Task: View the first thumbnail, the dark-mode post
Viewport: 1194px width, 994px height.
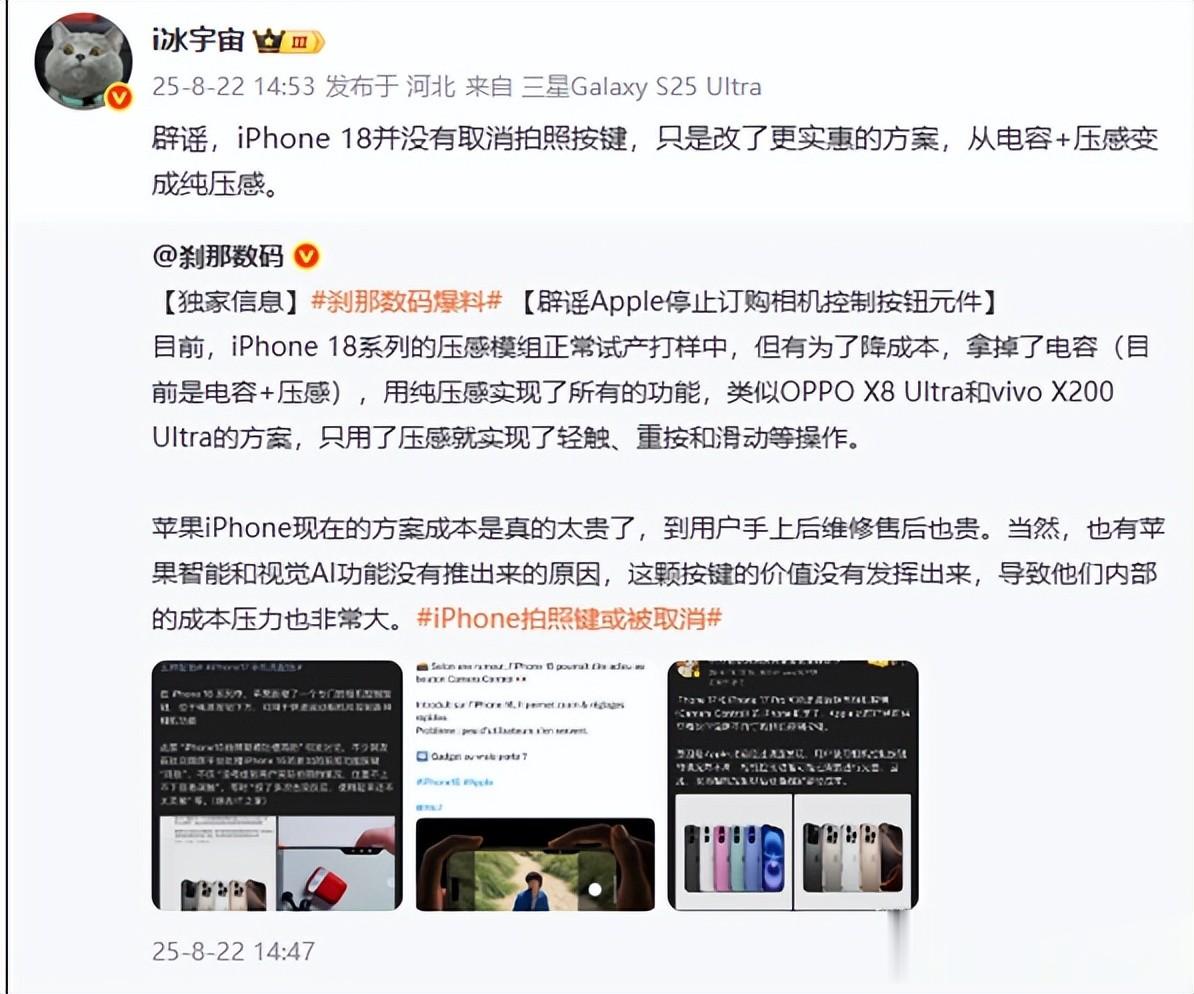Action: click(277, 785)
